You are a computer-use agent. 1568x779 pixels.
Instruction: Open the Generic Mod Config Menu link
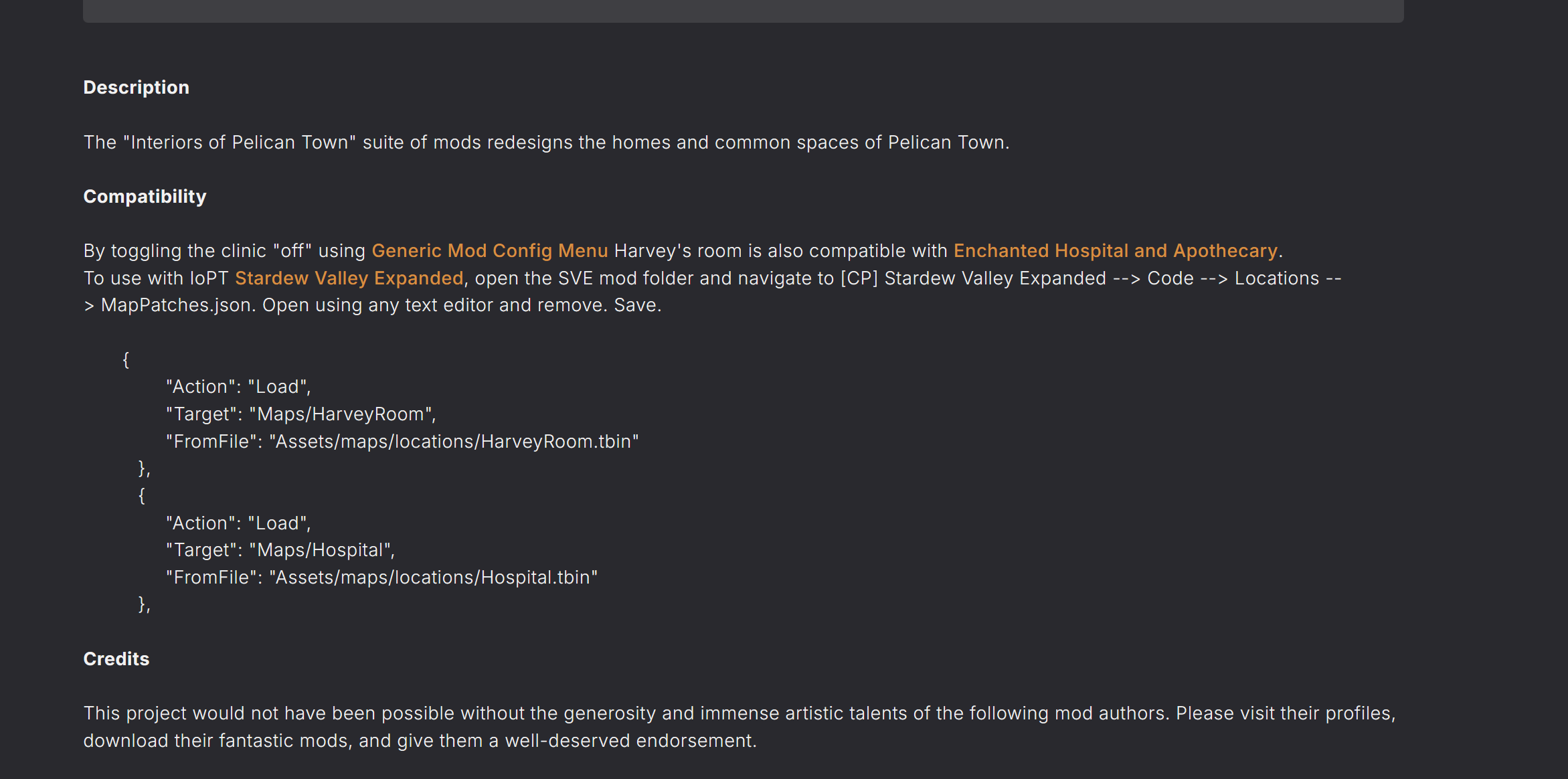[x=490, y=251]
